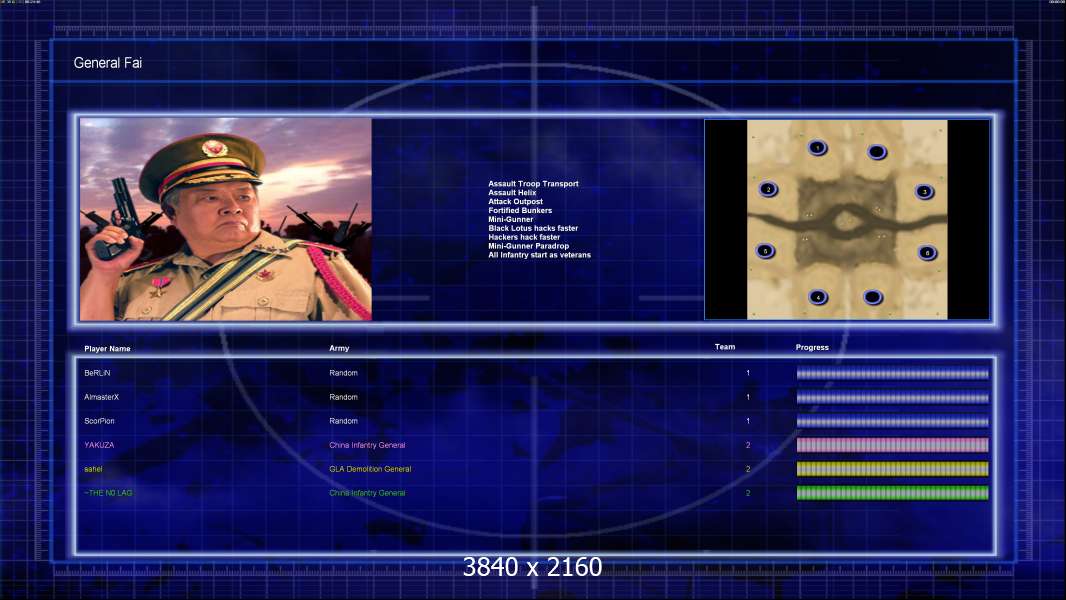Click the General Fai title text
1066x600 pixels.
pos(107,63)
